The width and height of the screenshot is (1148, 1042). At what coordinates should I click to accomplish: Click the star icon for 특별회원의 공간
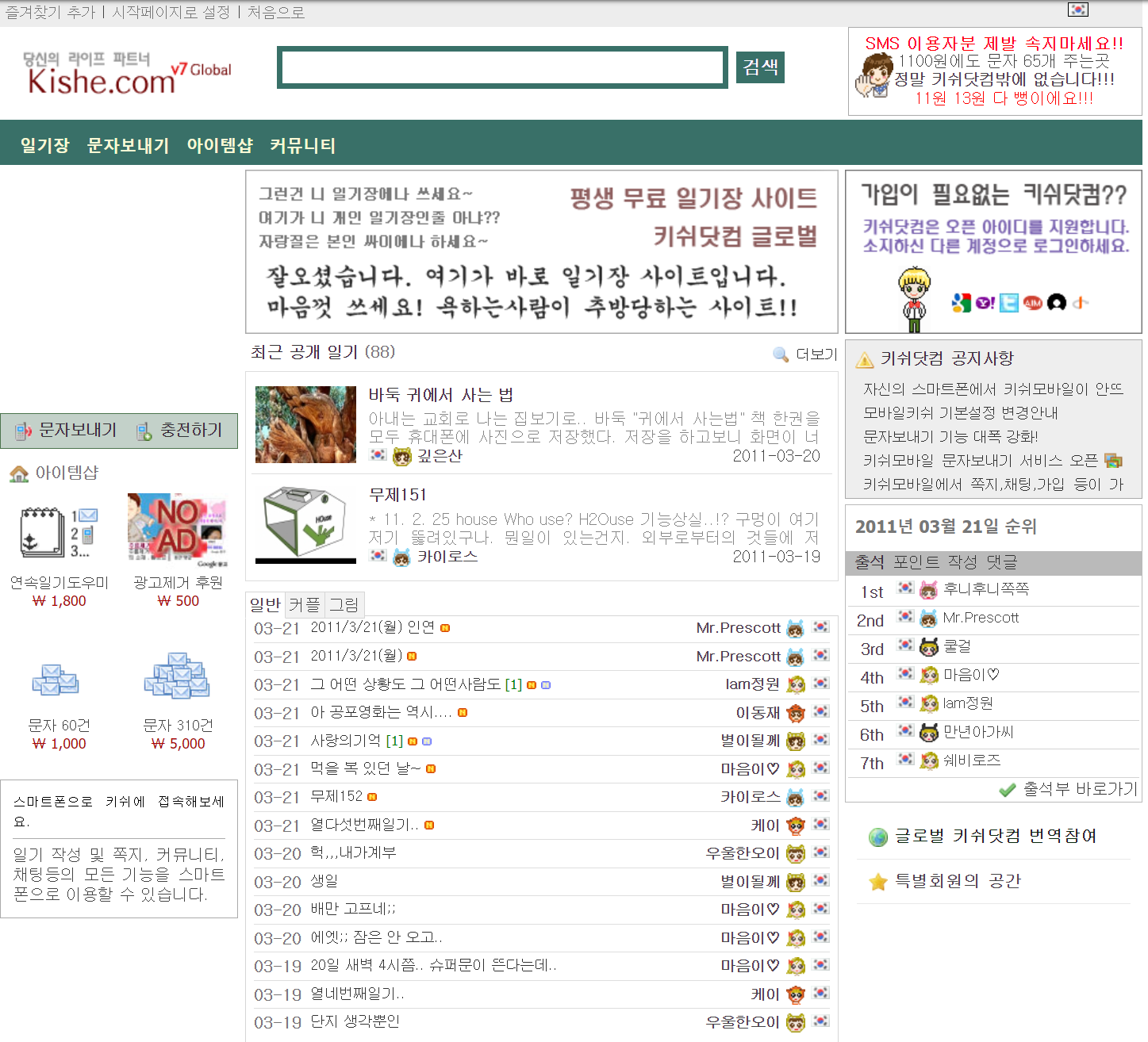point(877,882)
